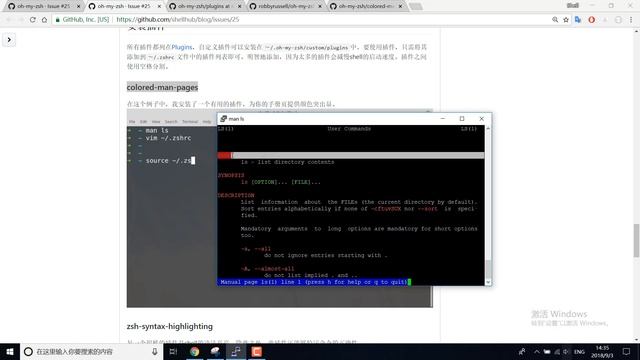
Task: Open the People icon in system tray
Action: tap(522, 351)
